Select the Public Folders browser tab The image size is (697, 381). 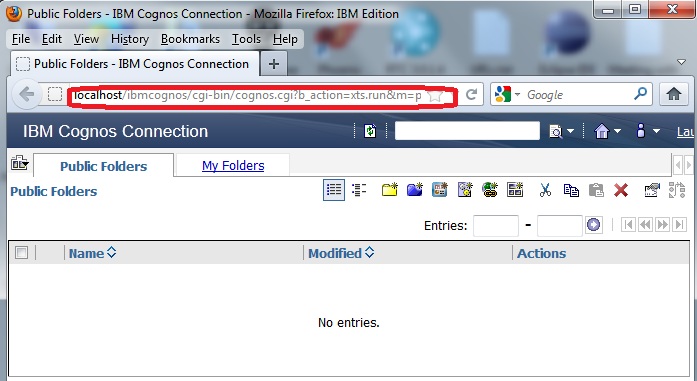[135, 64]
